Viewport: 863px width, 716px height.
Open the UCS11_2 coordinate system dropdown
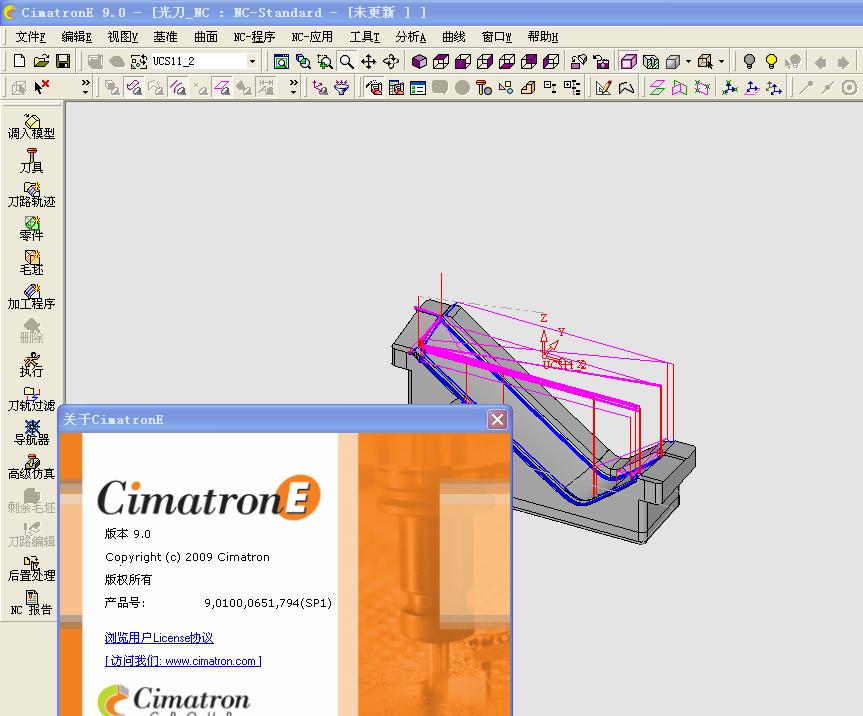click(x=252, y=61)
